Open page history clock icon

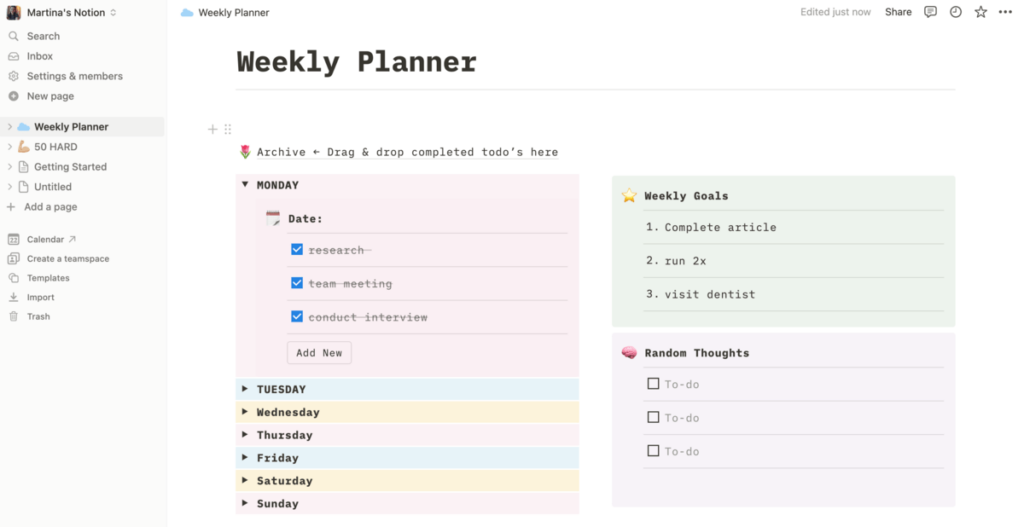point(956,12)
